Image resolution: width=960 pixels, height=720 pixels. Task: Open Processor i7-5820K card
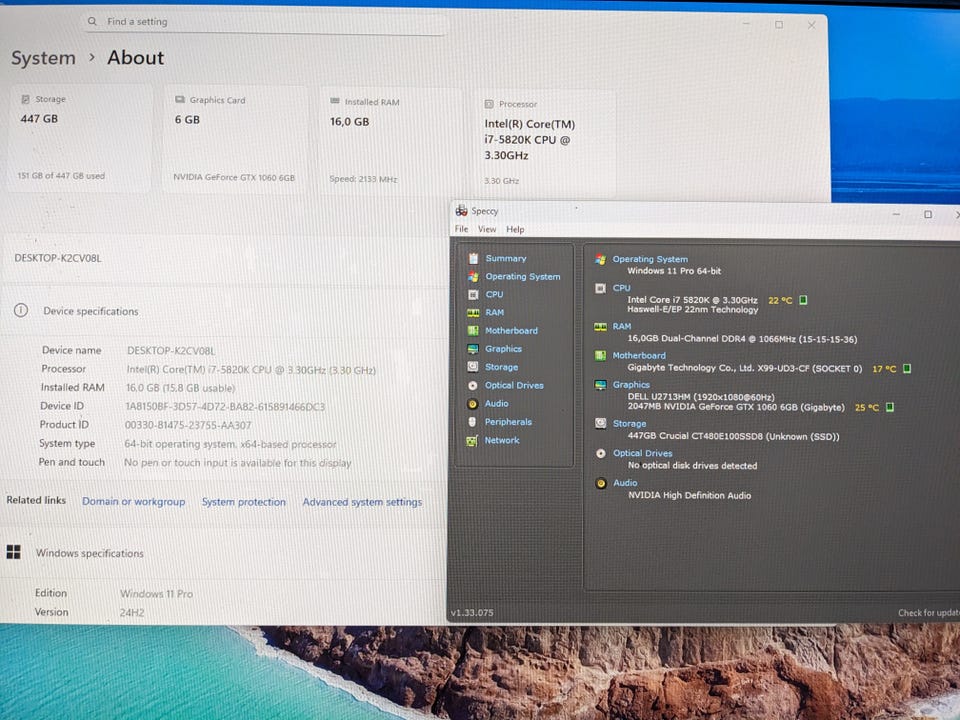point(545,143)
